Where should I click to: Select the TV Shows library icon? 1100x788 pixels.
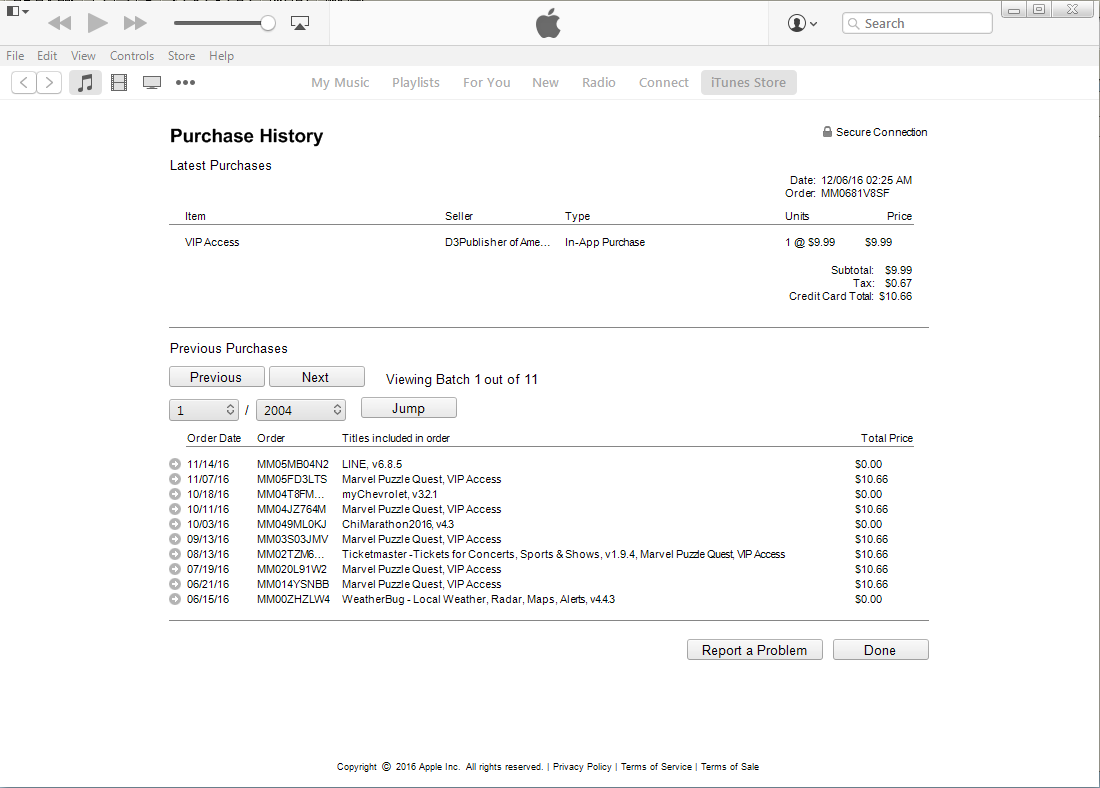[x=152, y=83]
